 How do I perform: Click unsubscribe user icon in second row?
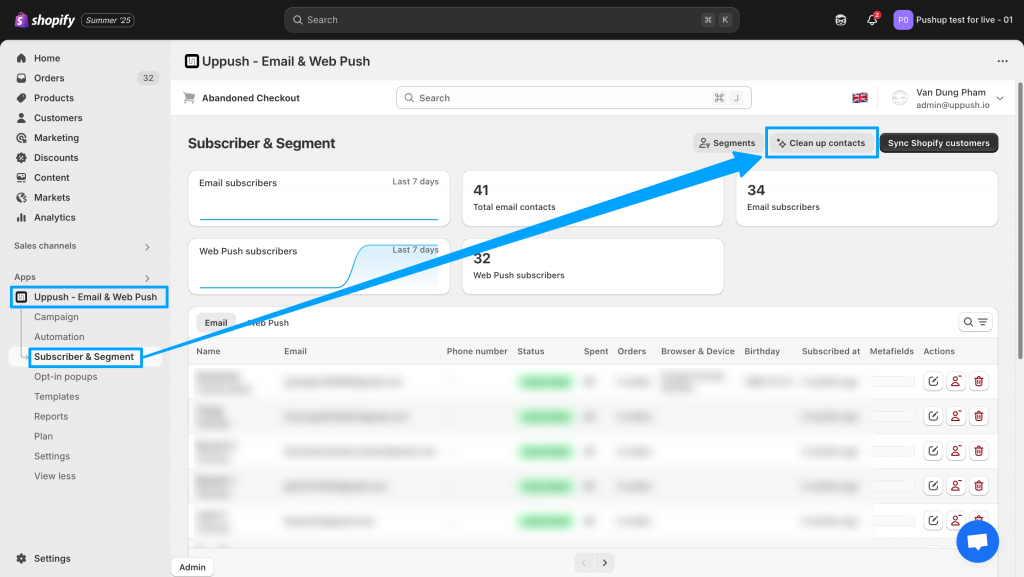(955, 416)
